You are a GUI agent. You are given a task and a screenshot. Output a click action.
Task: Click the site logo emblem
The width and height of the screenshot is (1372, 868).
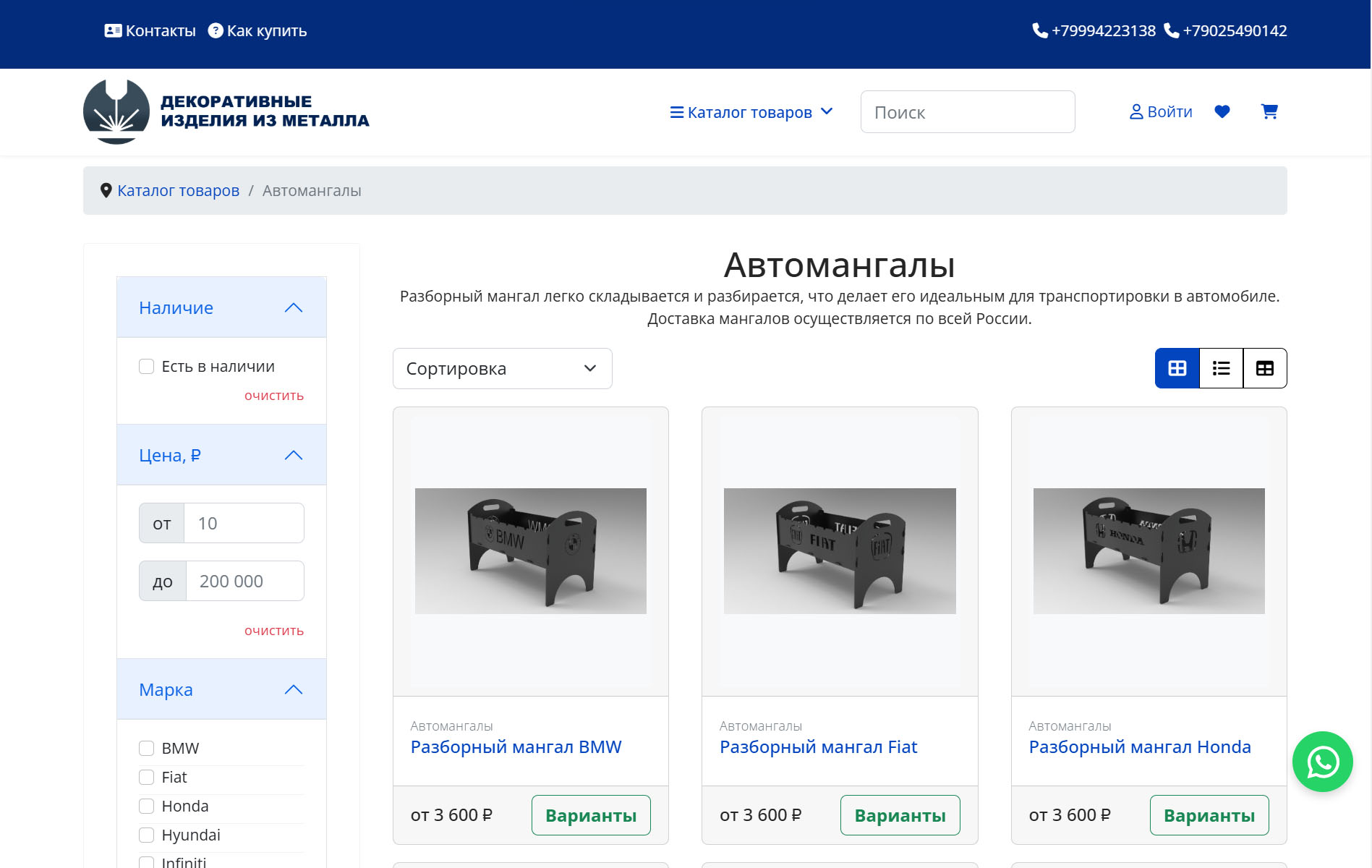coord(116,111)
